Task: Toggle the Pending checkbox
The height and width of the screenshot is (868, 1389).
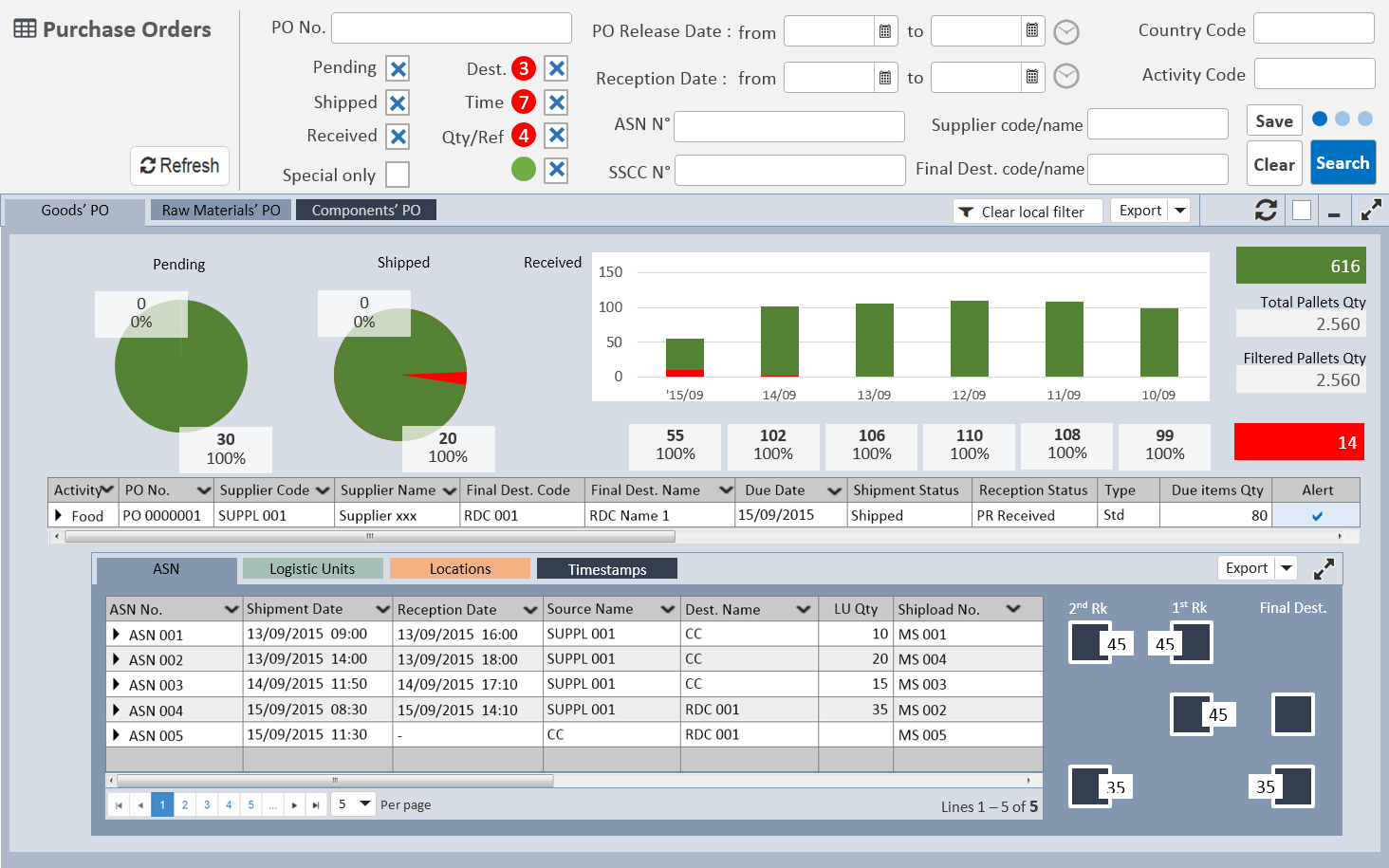Action: [398, 68]
